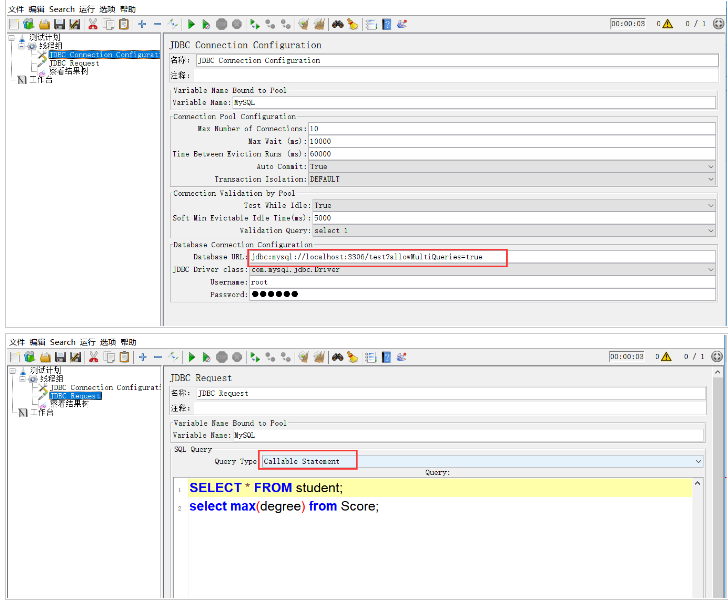
Task: Open Validation Query dropdown showing select 1
Action: (514, 230)
